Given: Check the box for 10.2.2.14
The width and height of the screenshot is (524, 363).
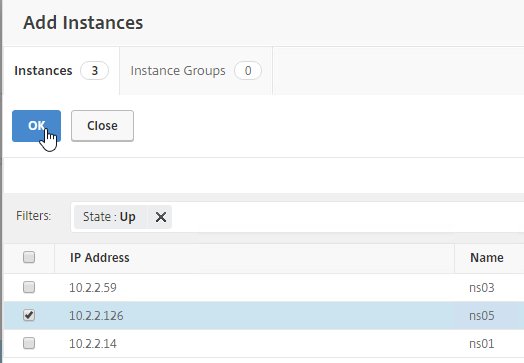Looking at the screenshot, I should point(29,343).
